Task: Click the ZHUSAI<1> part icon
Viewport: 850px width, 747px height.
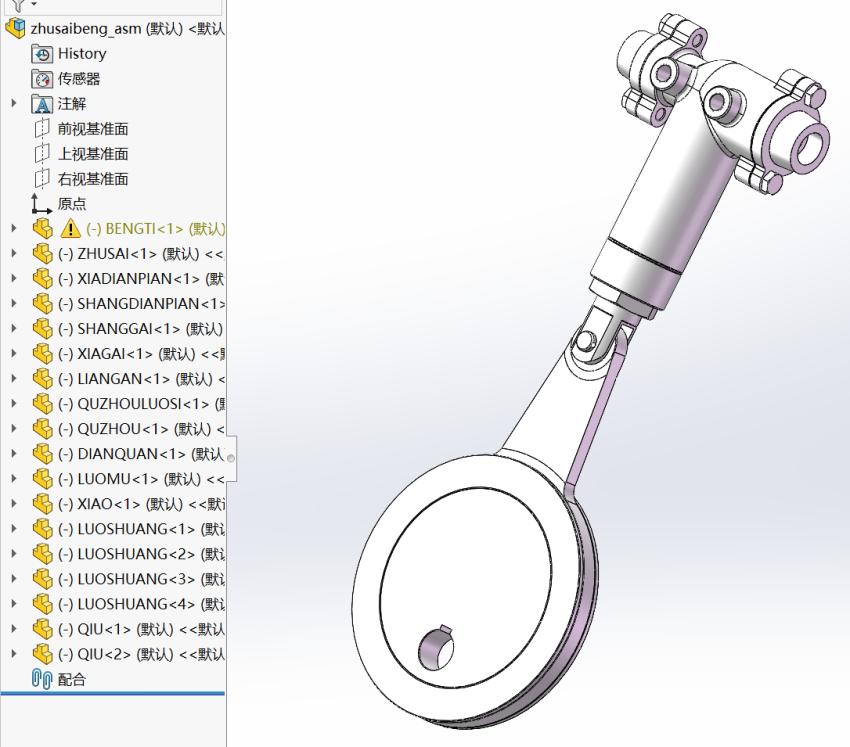Action: tap(42, 254)
